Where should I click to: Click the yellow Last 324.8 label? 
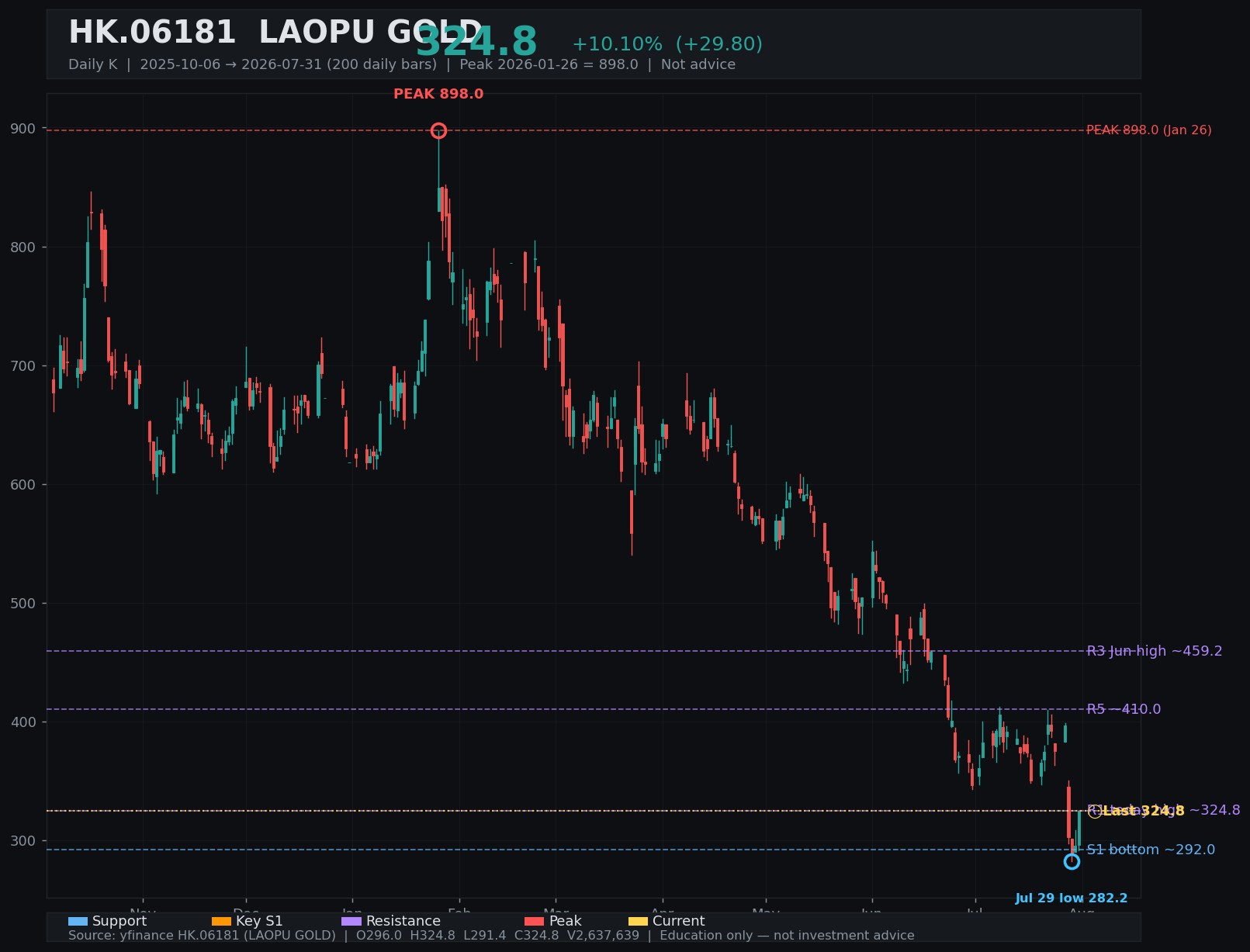1144,811
